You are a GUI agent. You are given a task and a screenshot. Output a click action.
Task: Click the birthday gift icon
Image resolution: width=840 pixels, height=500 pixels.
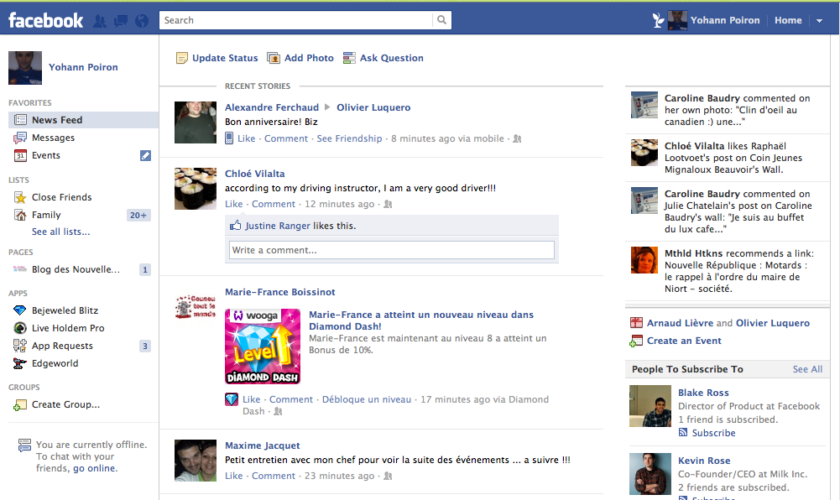coord(636,323)
